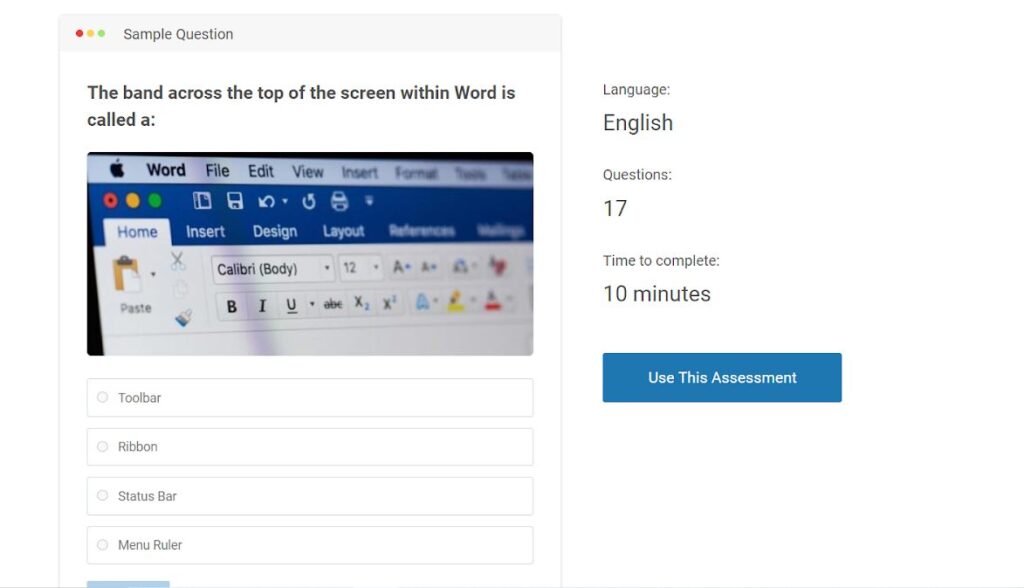Select the Toolbar answer option
The height and width of the screenshot is (588, 1024).
click(x=310, y=397)
